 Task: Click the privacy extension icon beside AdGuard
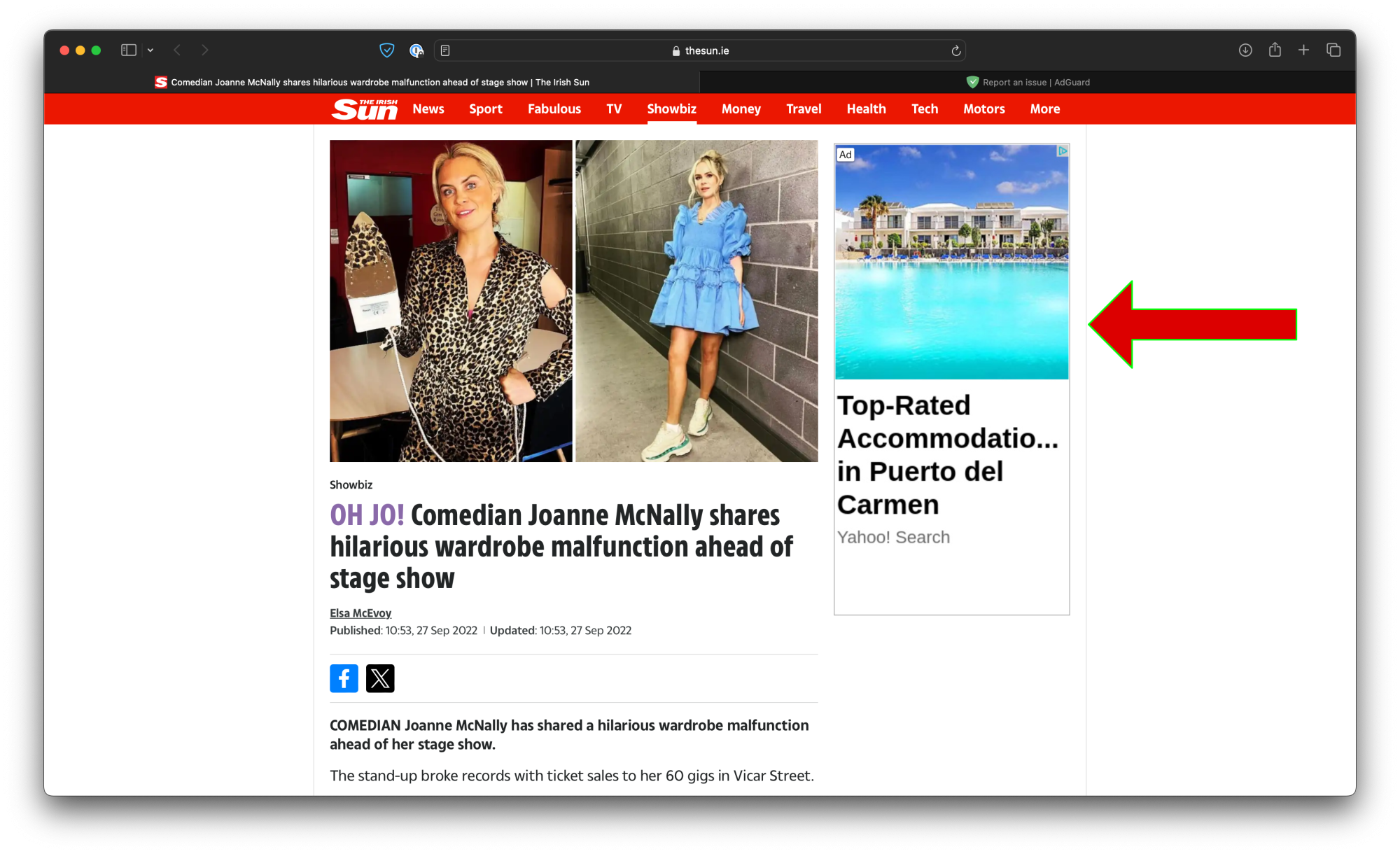[416, 50]
